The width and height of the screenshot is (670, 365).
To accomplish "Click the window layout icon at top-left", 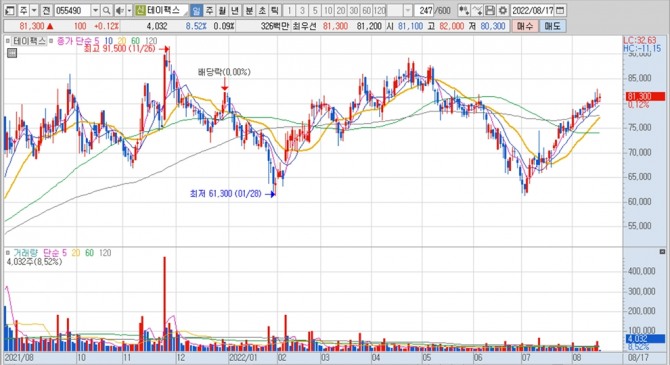I will point(9,10).
